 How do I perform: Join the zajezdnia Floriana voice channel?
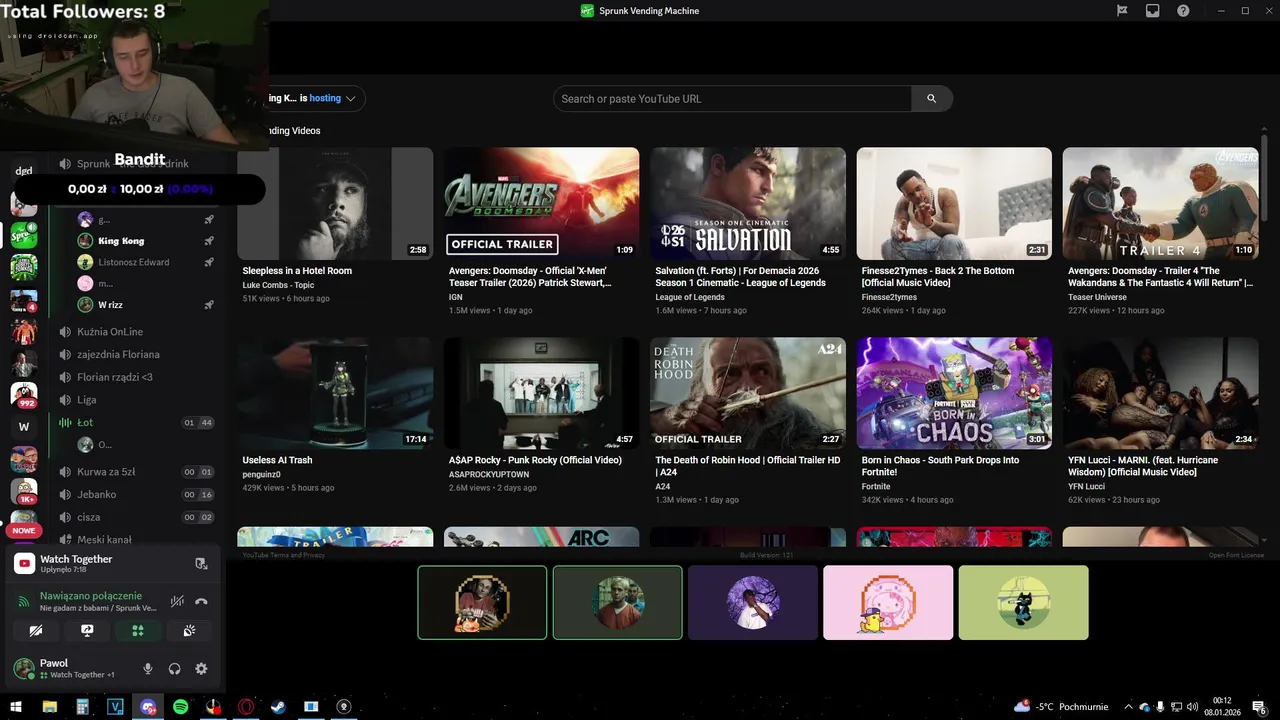[118, 354]
